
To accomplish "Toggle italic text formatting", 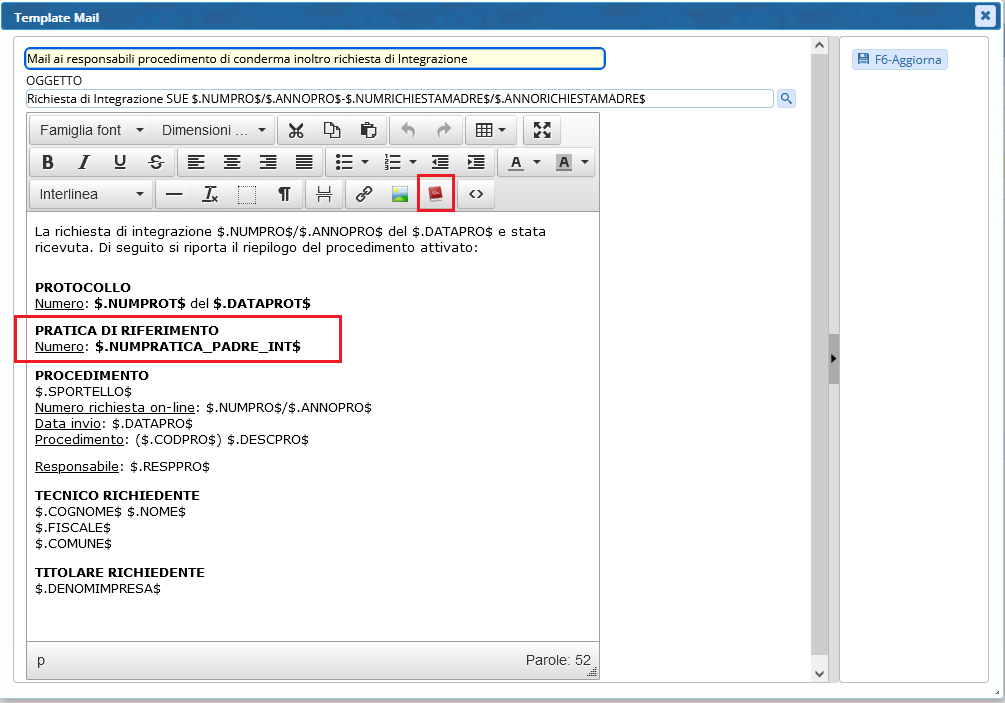I will pos(84,162).
